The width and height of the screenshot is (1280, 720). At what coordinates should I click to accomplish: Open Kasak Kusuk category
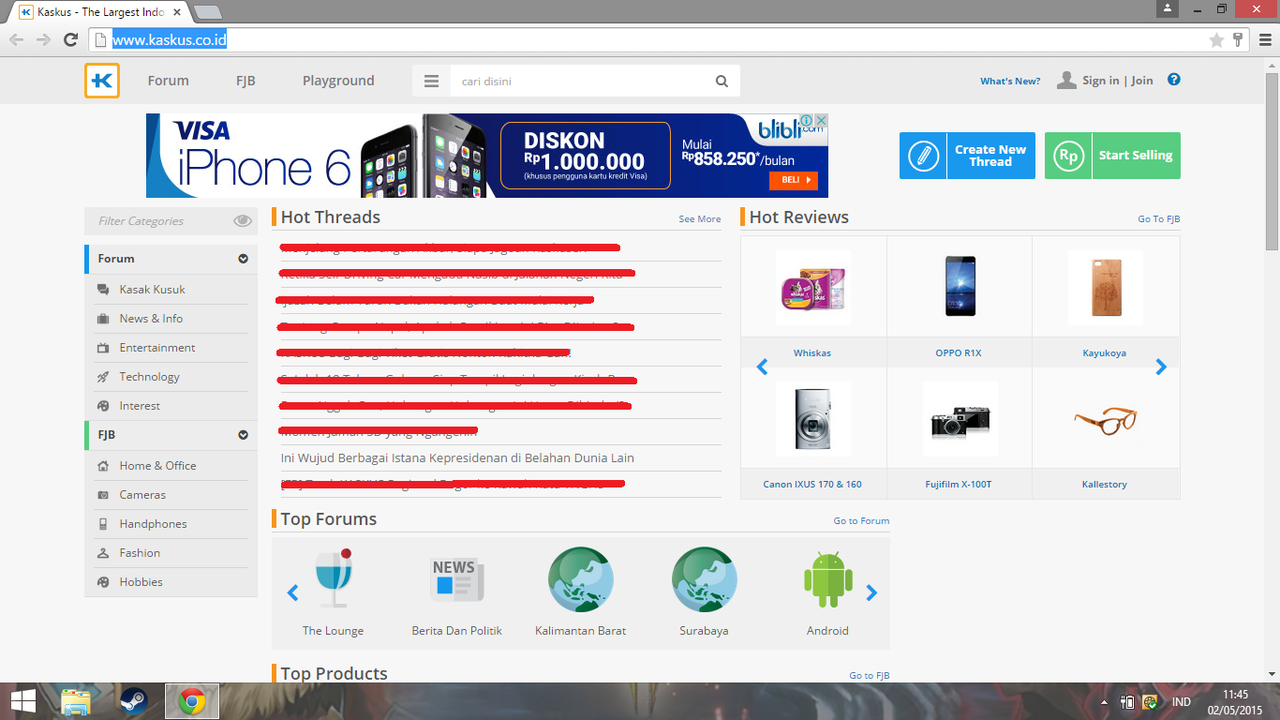pyautogui.click(x=152, y=289)
